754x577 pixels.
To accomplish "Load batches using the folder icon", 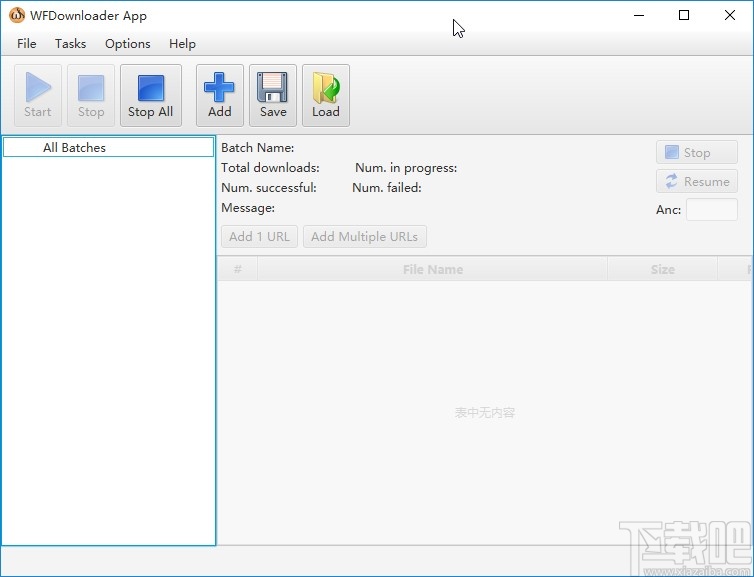I will pos(326,95).
